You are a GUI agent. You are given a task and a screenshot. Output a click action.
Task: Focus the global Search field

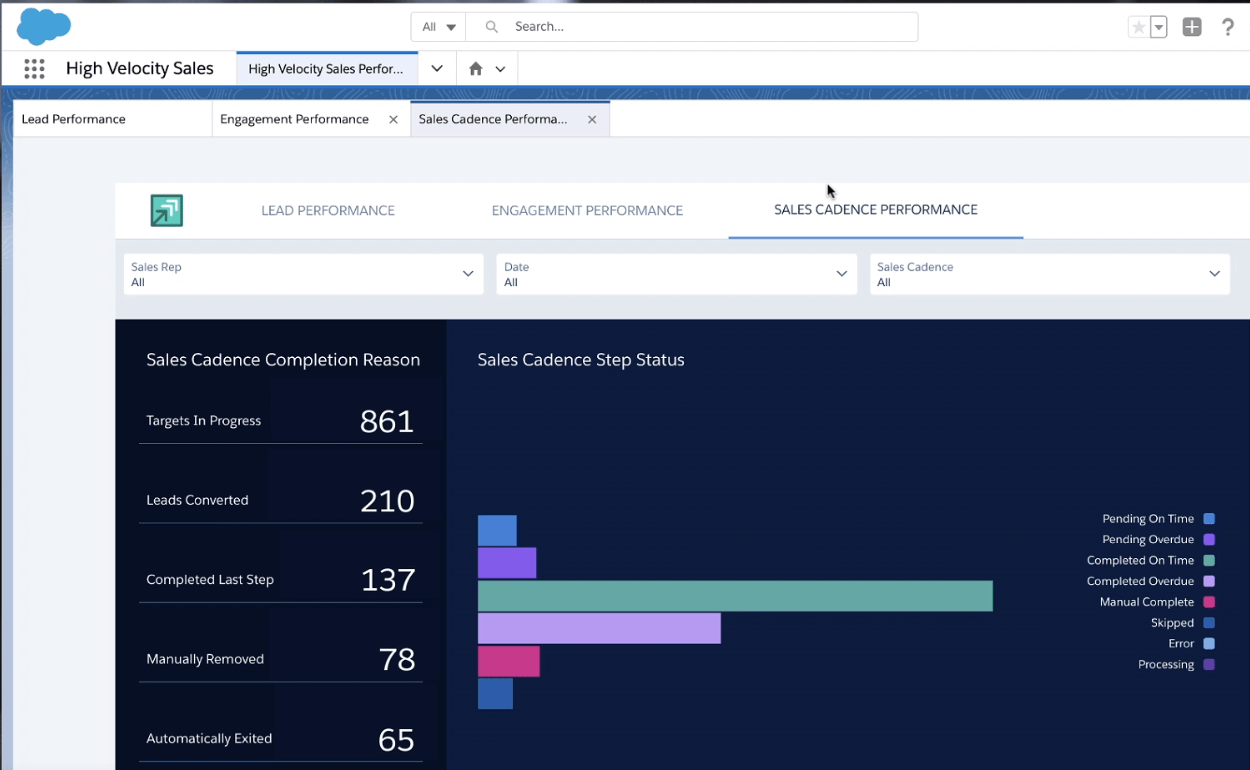[x=692, y=27]
